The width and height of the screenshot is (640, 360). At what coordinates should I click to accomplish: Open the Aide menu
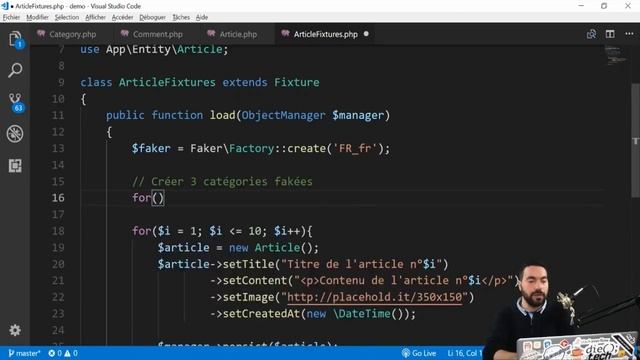202,17
